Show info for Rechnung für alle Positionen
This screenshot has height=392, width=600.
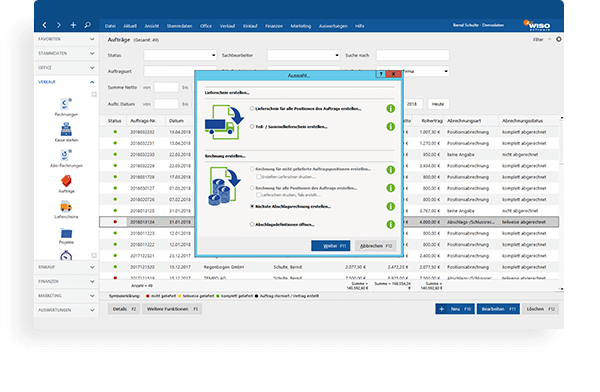[x=390, y=188]
